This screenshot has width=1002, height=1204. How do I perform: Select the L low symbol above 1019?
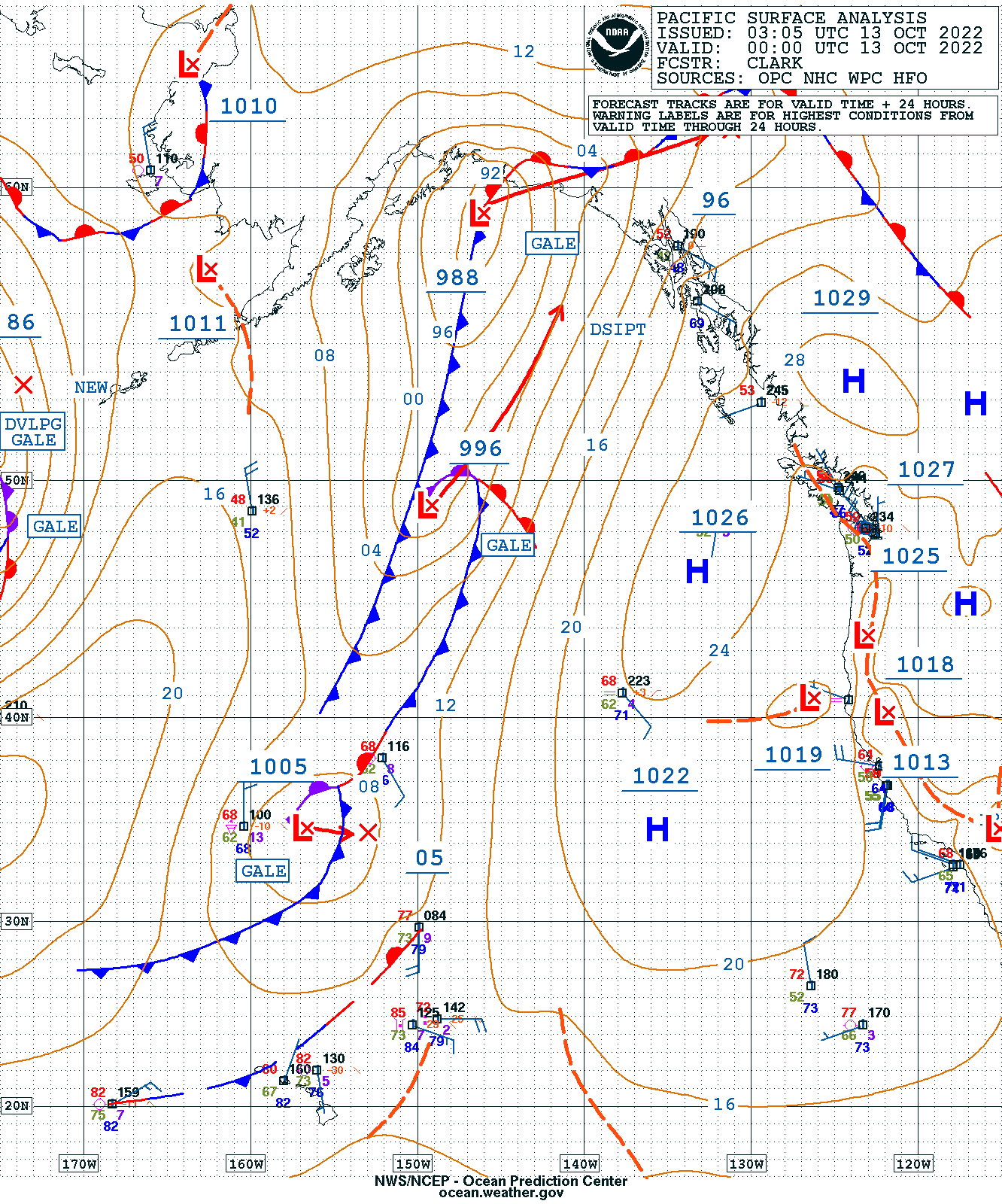[810, 698]
